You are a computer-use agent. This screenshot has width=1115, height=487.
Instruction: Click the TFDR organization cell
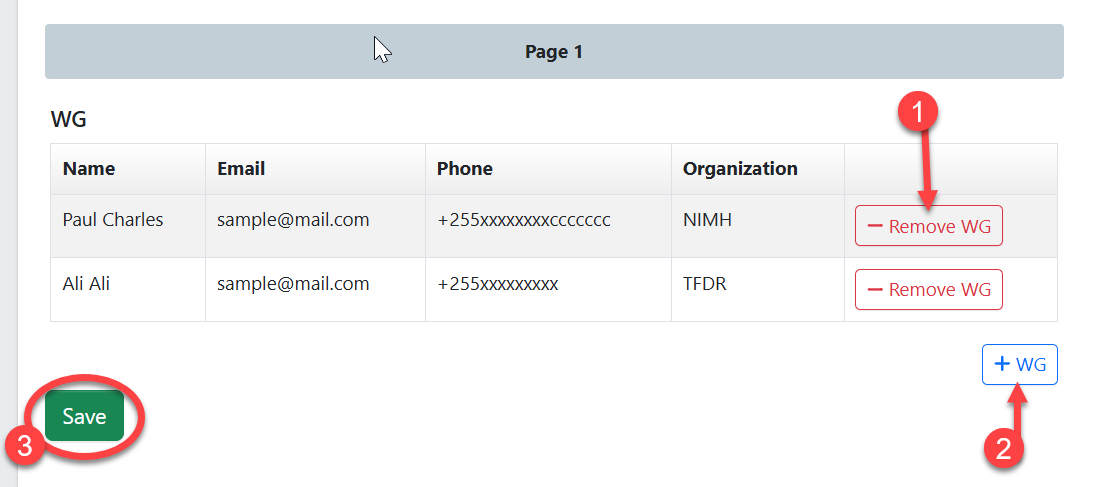pyautogui.click(x=705, y=284)
